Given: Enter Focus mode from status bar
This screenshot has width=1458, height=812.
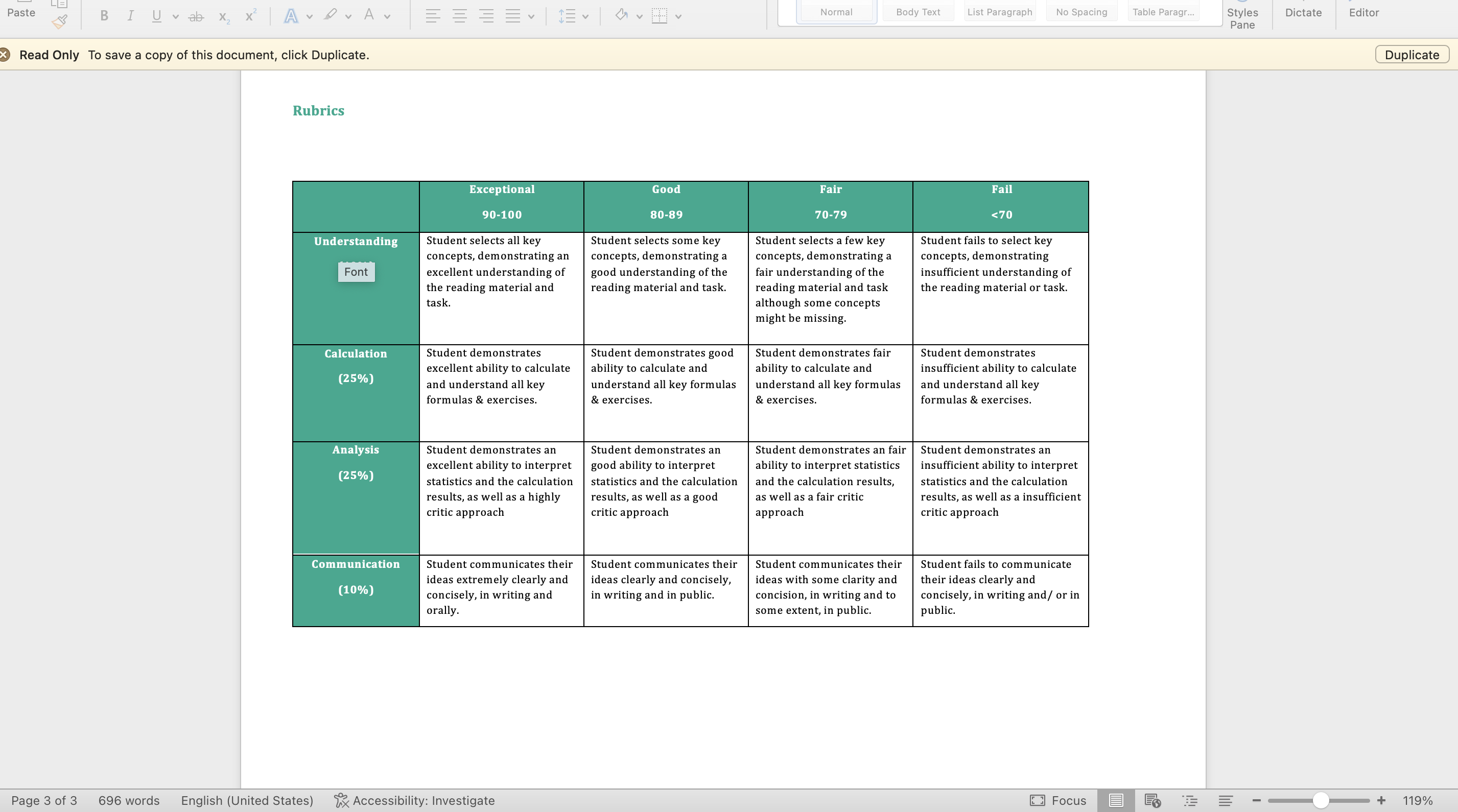Looking at the screenshot, I should tap(1058, 800).
